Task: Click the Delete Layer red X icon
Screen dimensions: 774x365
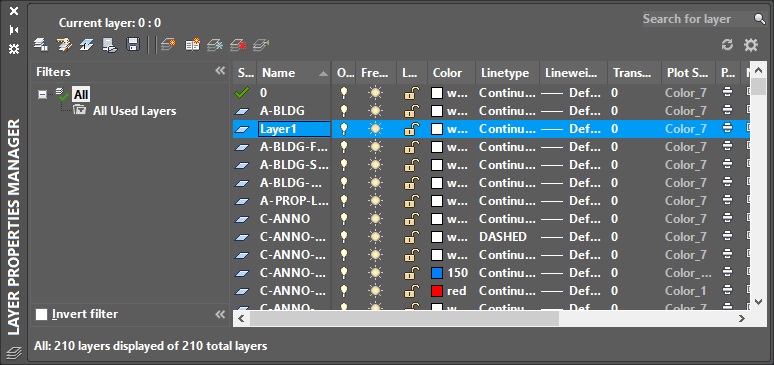Action: point(238,45)
